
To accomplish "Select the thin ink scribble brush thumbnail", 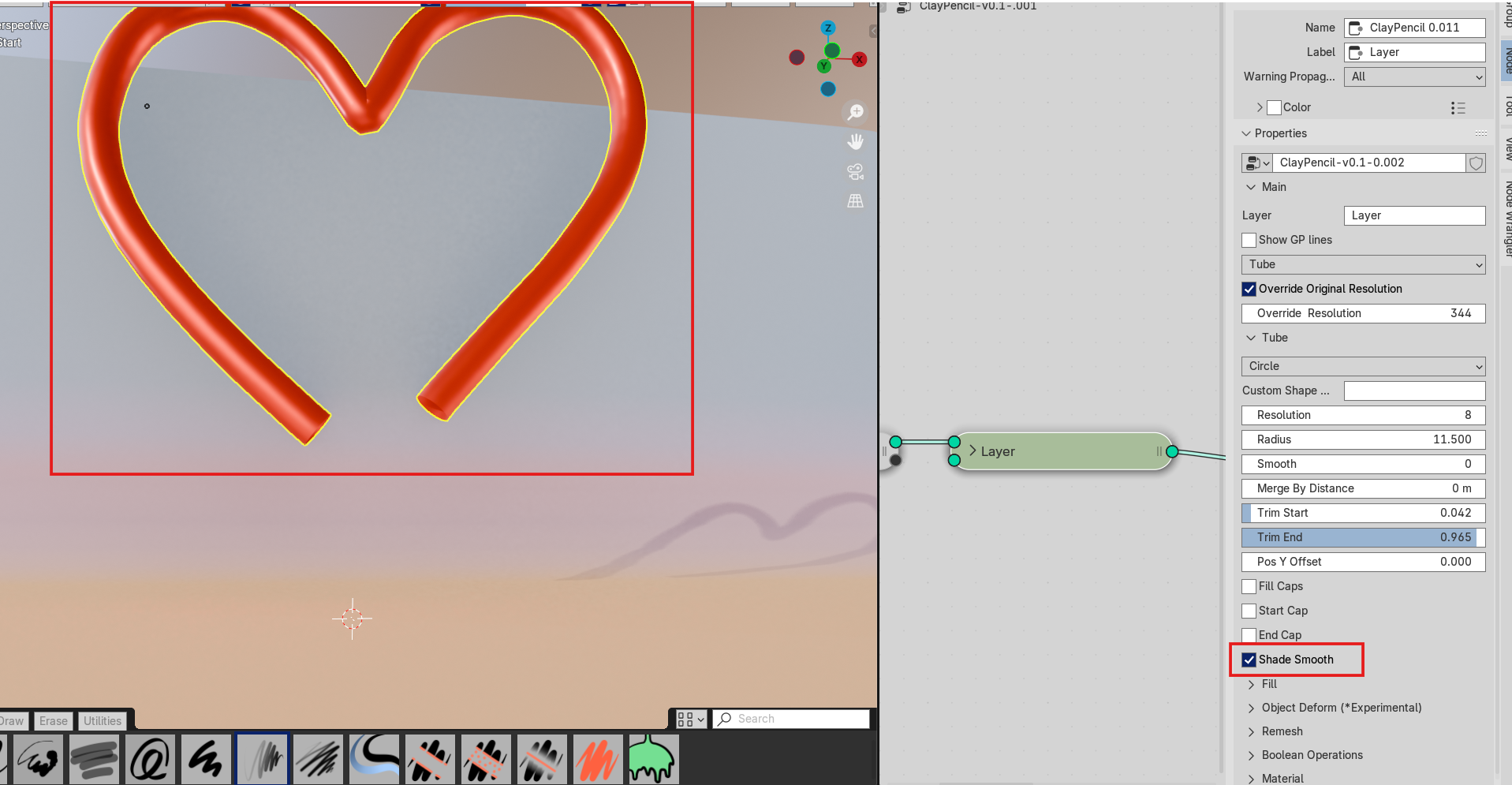I will (38, 760).
